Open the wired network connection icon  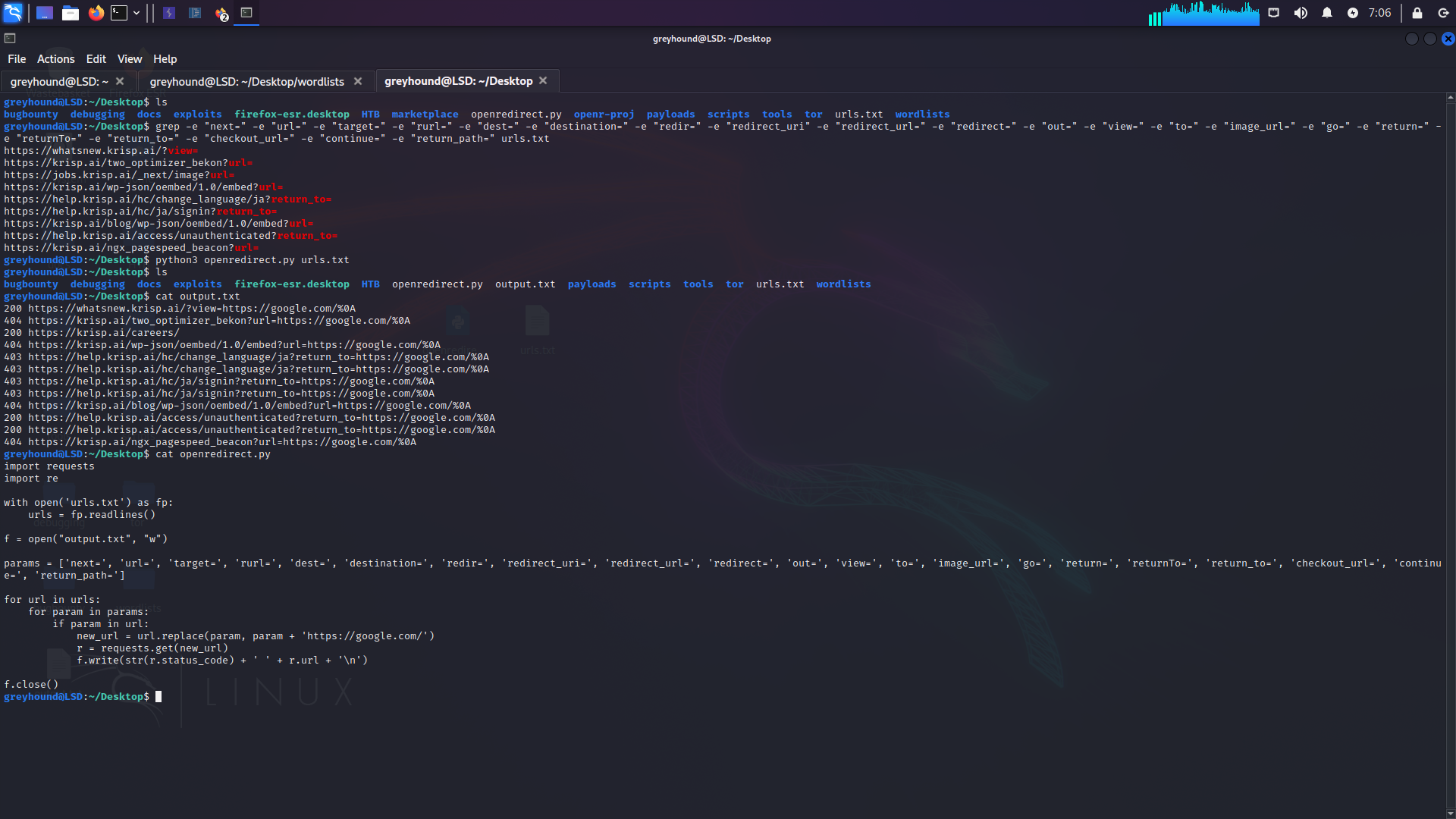[1274, 13]
